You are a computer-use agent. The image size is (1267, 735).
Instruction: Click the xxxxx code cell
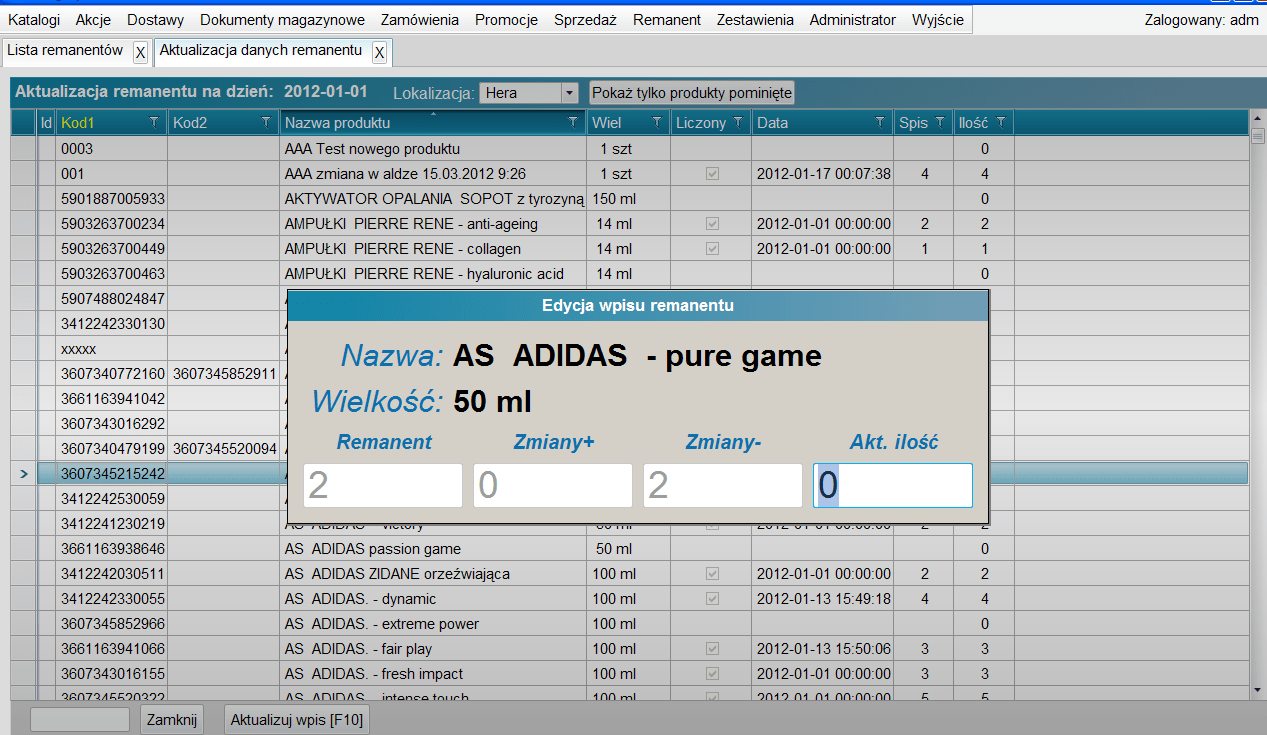(x=112, y=349)
